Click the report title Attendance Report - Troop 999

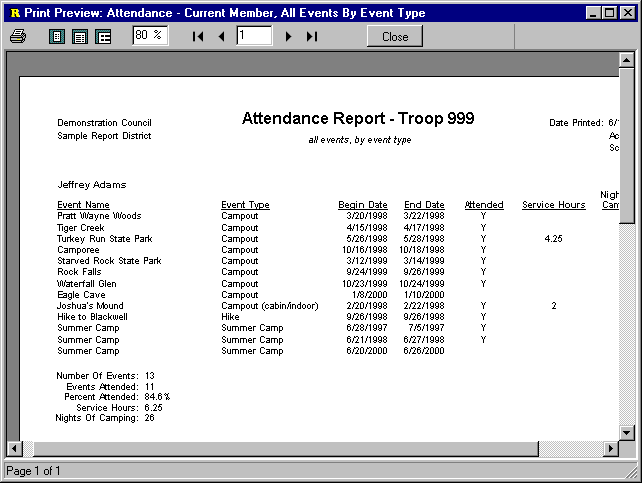pos(358,118)
